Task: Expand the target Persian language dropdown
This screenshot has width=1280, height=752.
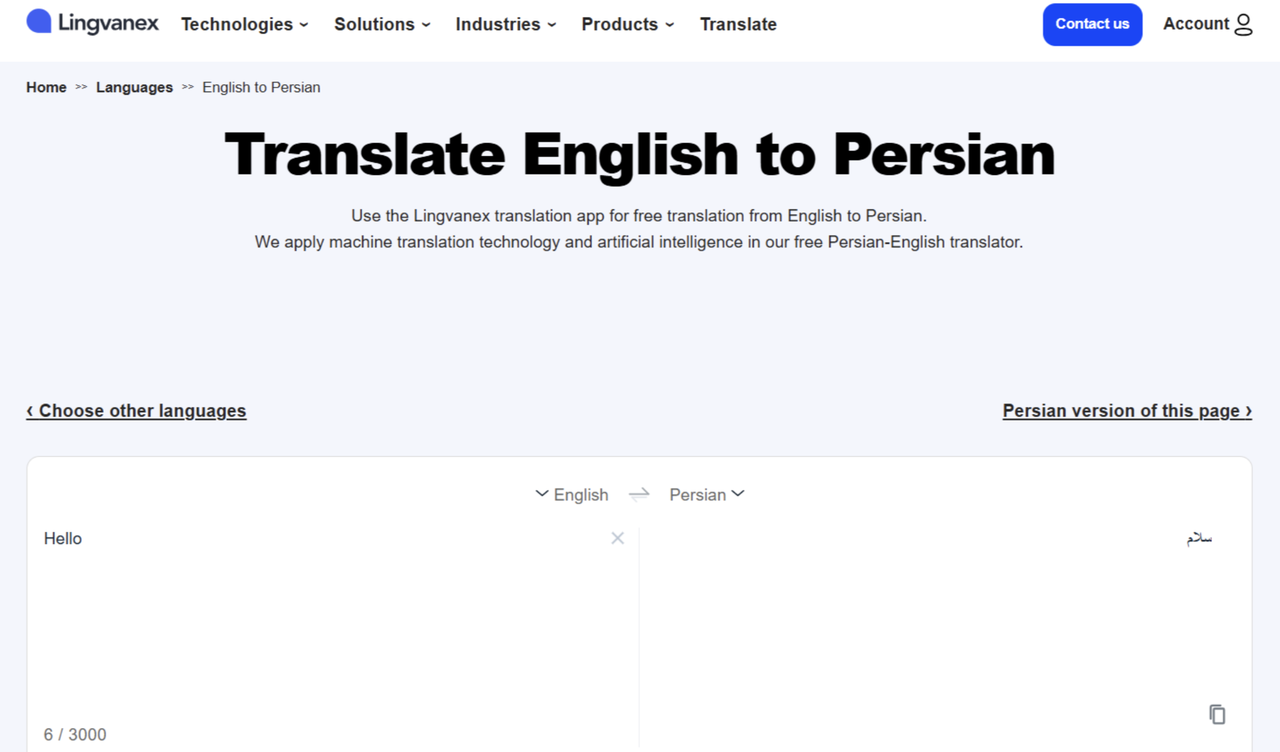Action: coord(706,494)
